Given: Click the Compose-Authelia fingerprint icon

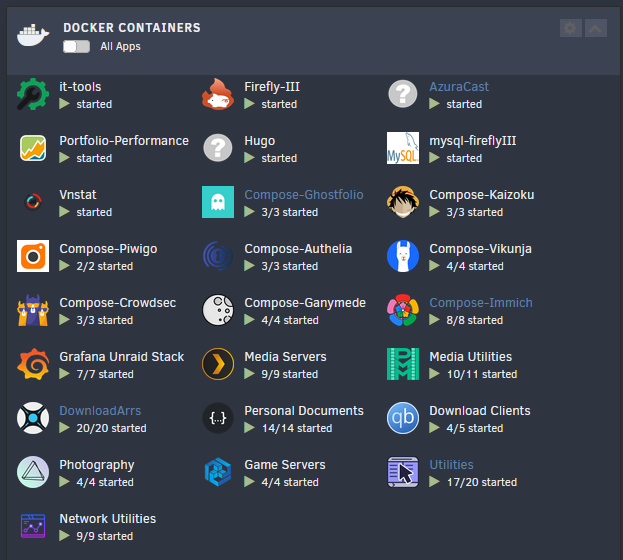Looking at the screenshot, I should coord(218,256).
